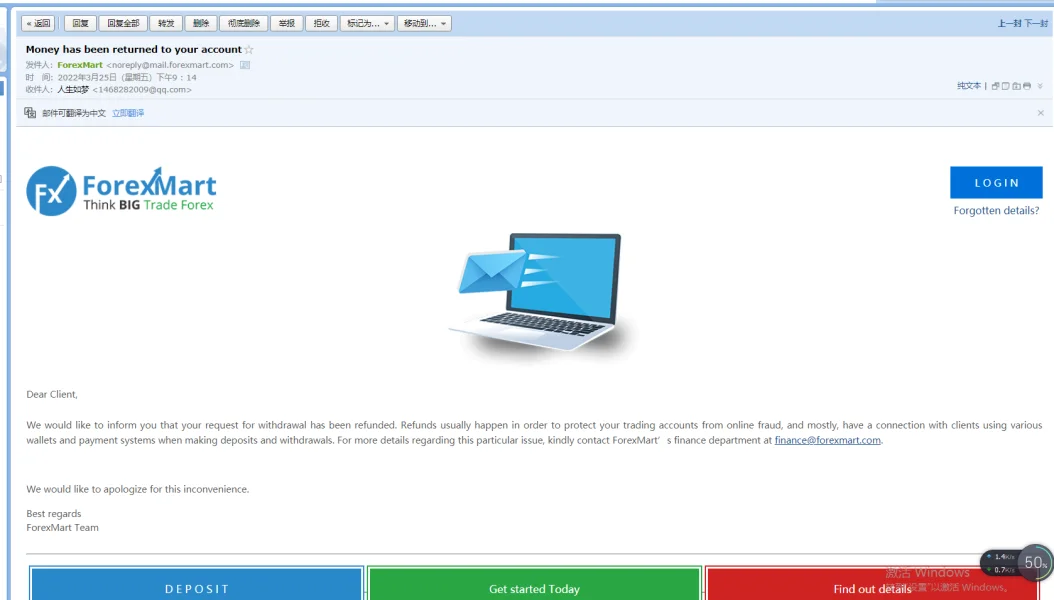Click the blue LOGIN button

pos(996,183)
